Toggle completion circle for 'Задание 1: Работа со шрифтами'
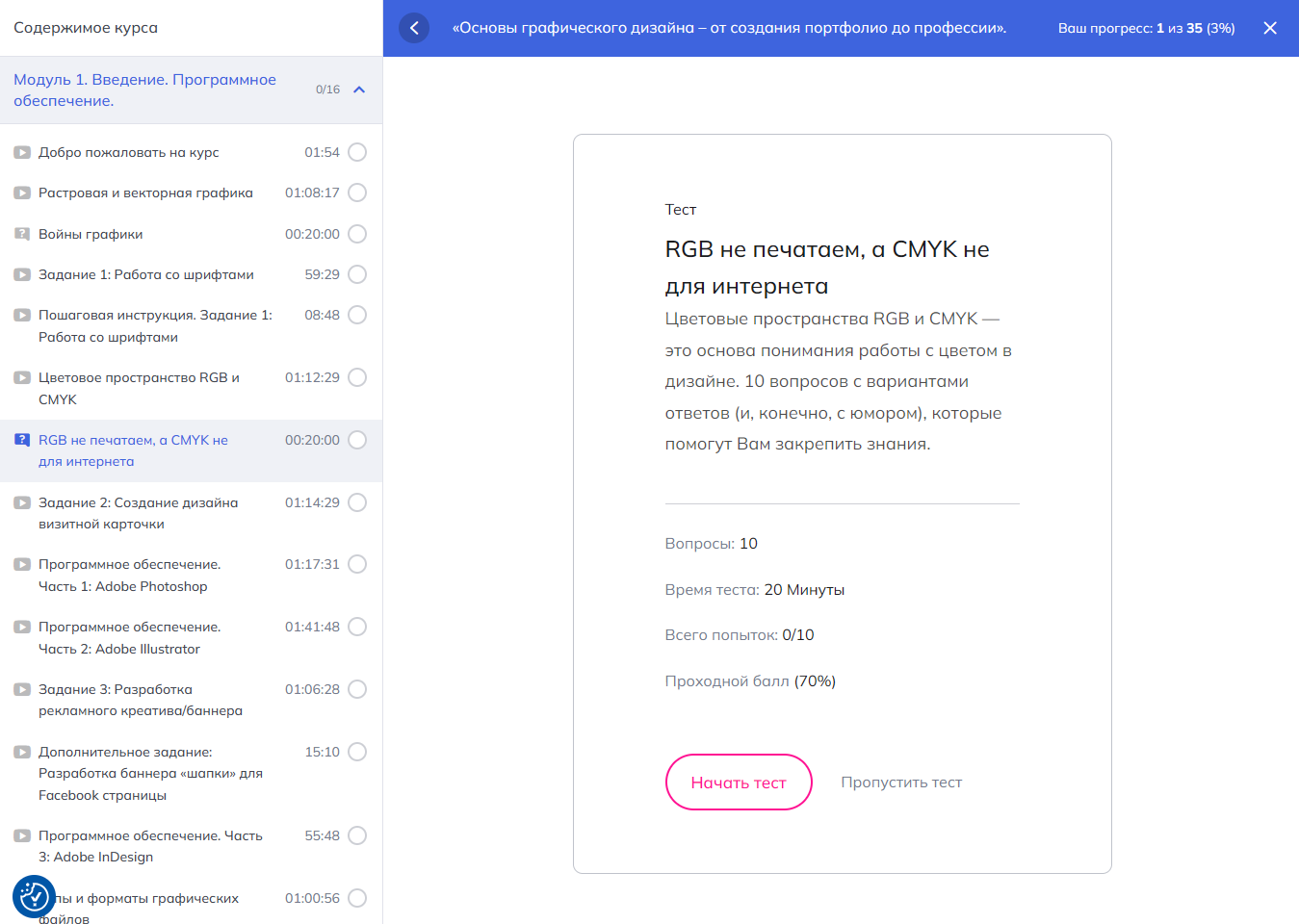 click(x=357, y=274)
